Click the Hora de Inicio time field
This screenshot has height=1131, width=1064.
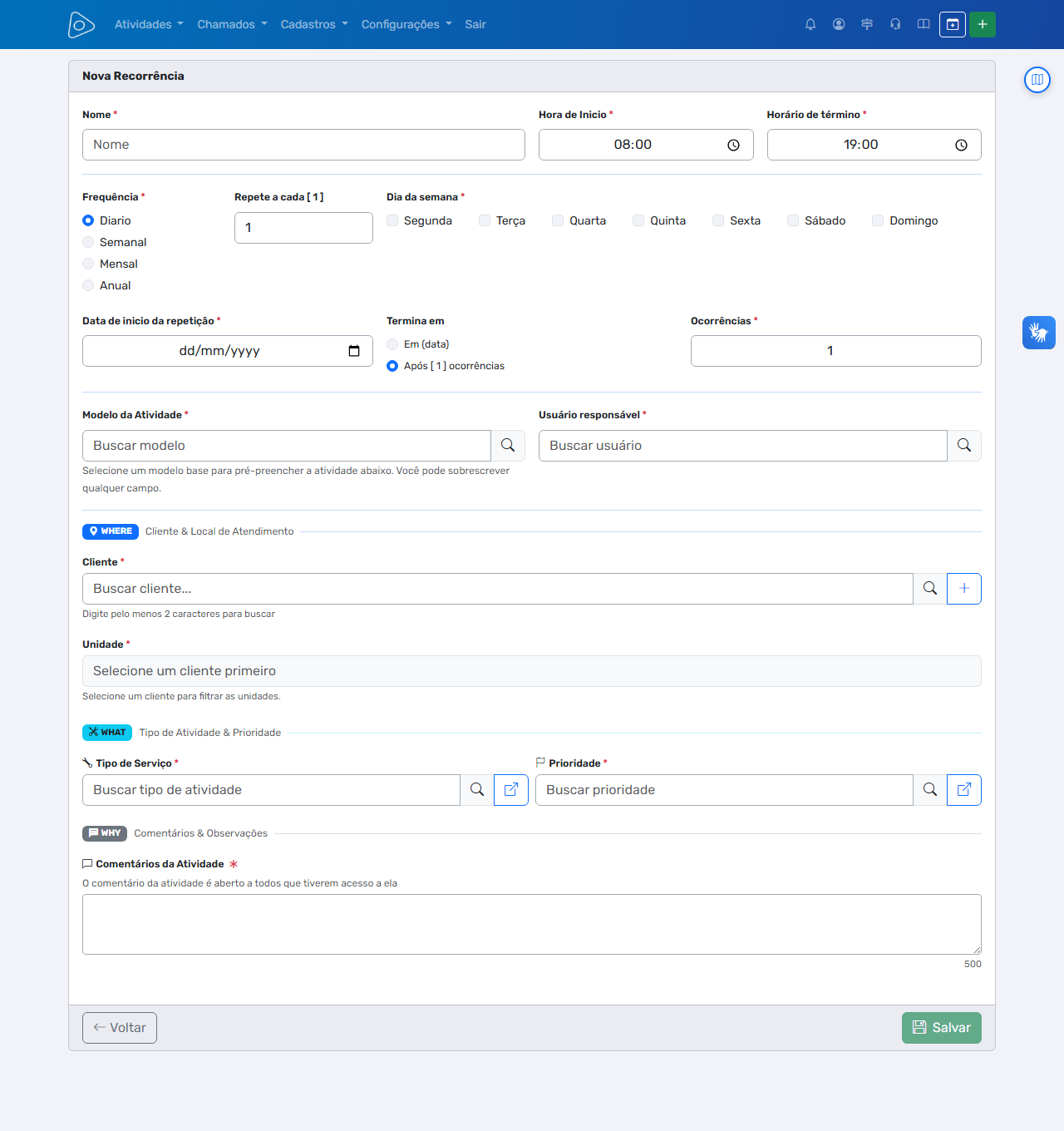[646, 145]
